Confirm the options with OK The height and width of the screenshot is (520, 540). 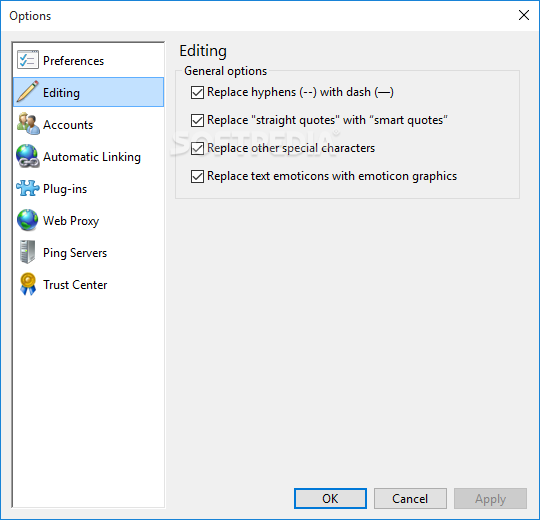330,498
